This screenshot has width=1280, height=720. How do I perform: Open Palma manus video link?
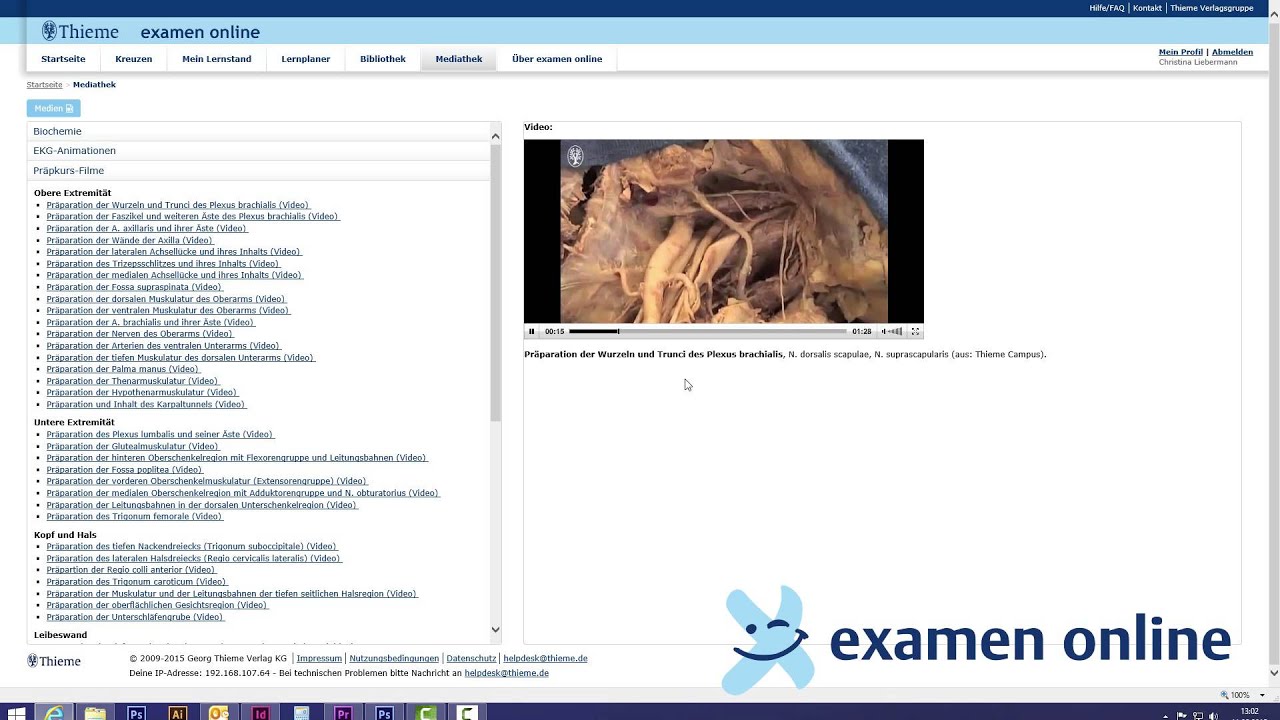point(123,369)
